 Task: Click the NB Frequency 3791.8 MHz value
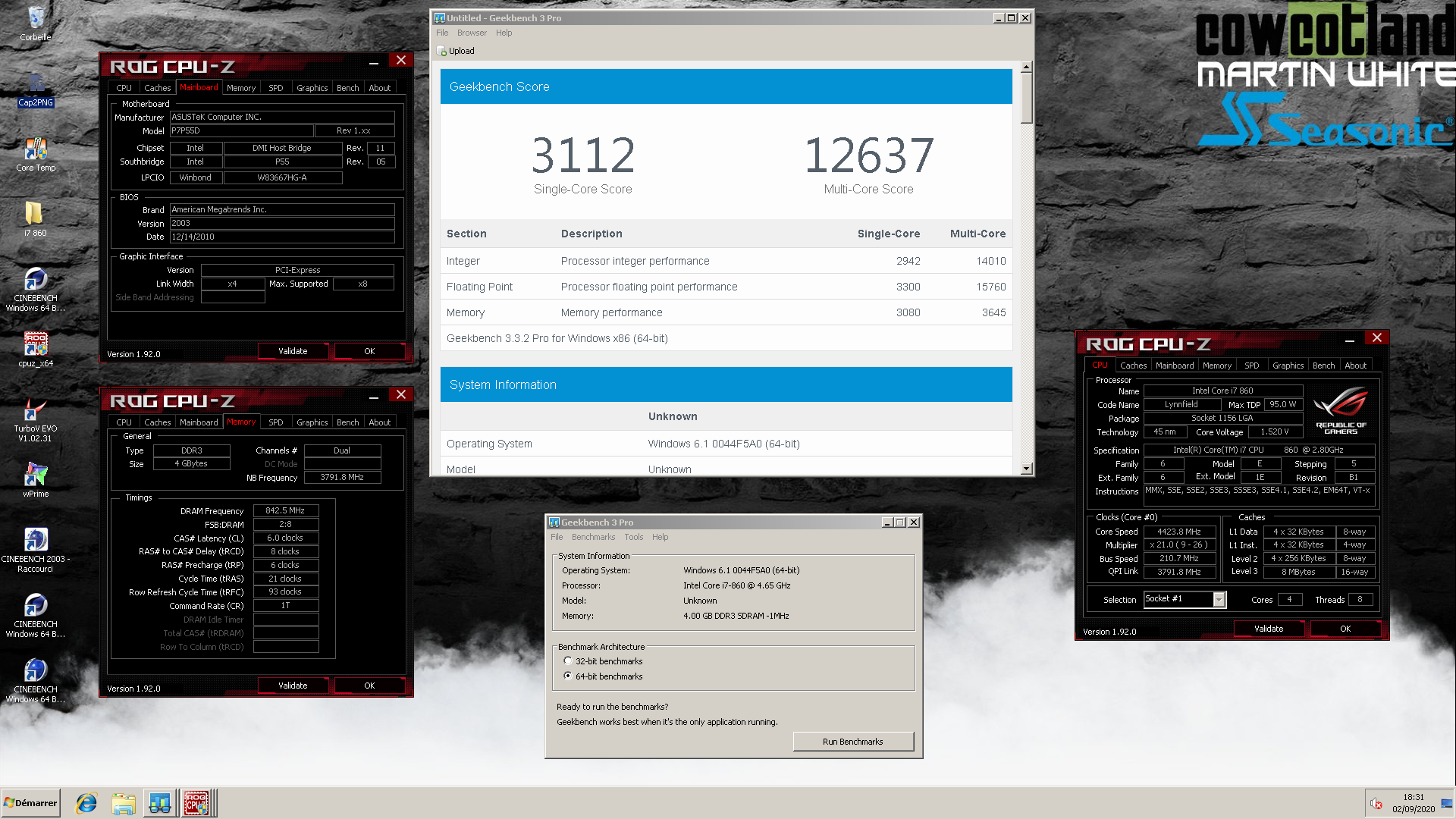pyautogui.click(x=342, y=478)
